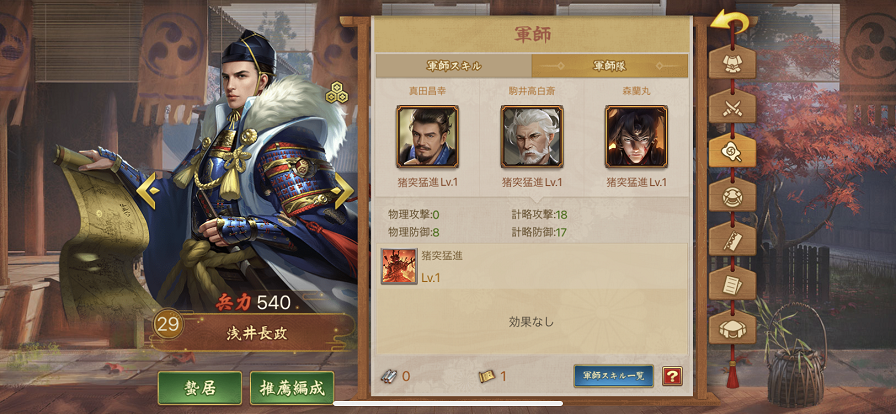Click the 蟄居 green button
The width and height of the screenshot is (896, 414).
[x=199, y=388]
